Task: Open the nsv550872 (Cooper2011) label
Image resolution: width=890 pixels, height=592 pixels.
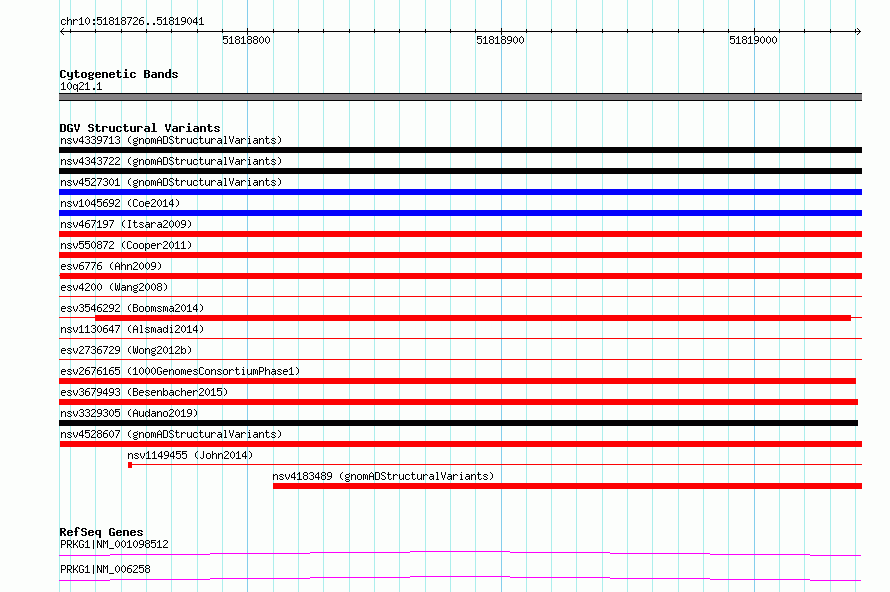Action: tap(126, 245)
